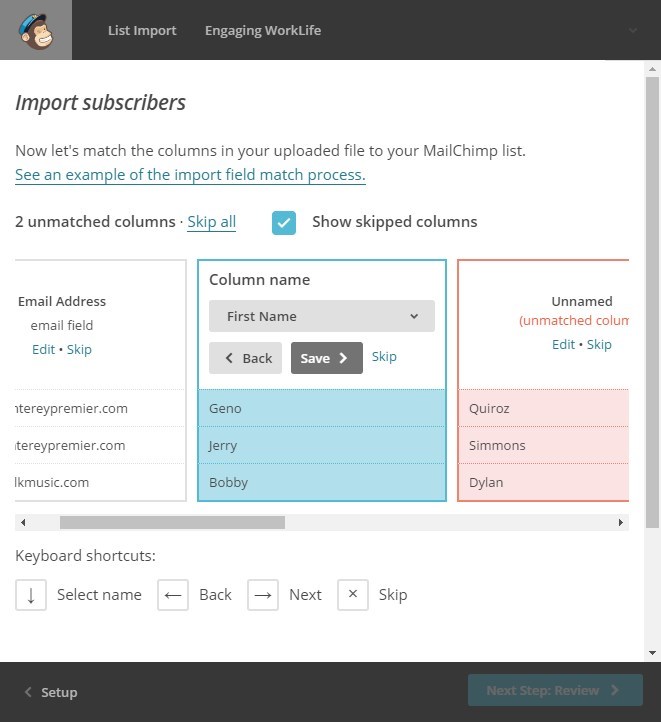
Task: Go Back to the previous column
Action: point(245,358)
